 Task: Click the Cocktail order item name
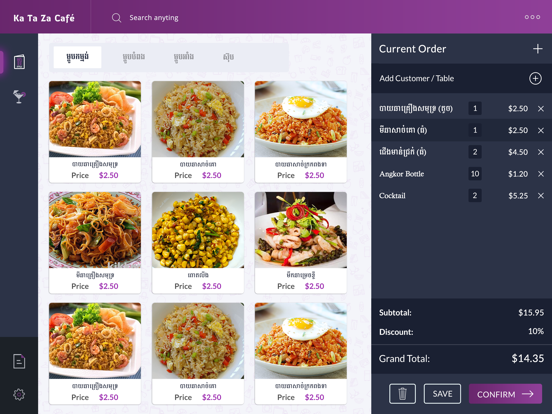point(392,196)
